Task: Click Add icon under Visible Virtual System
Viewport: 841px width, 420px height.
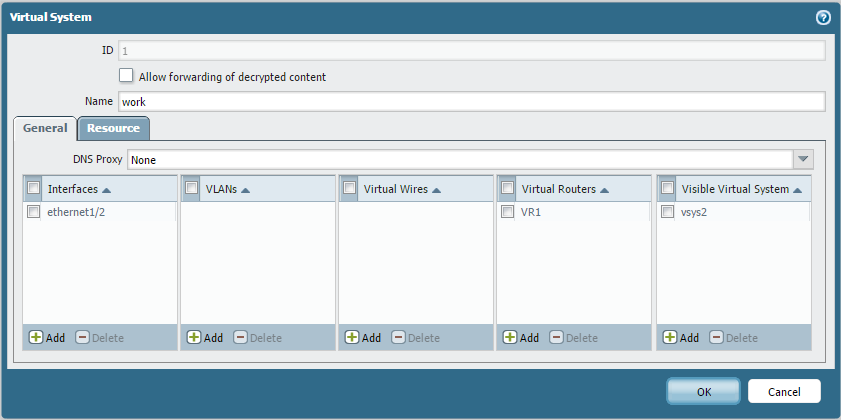Action: pyautogui.click(x=670, y=338)
